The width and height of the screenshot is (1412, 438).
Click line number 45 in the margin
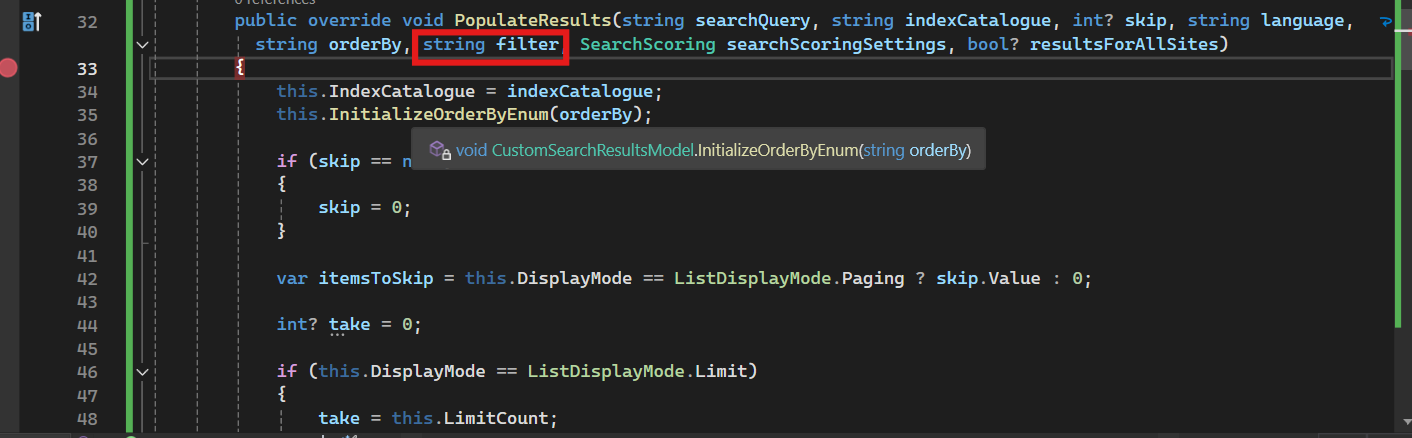(87, 348)
